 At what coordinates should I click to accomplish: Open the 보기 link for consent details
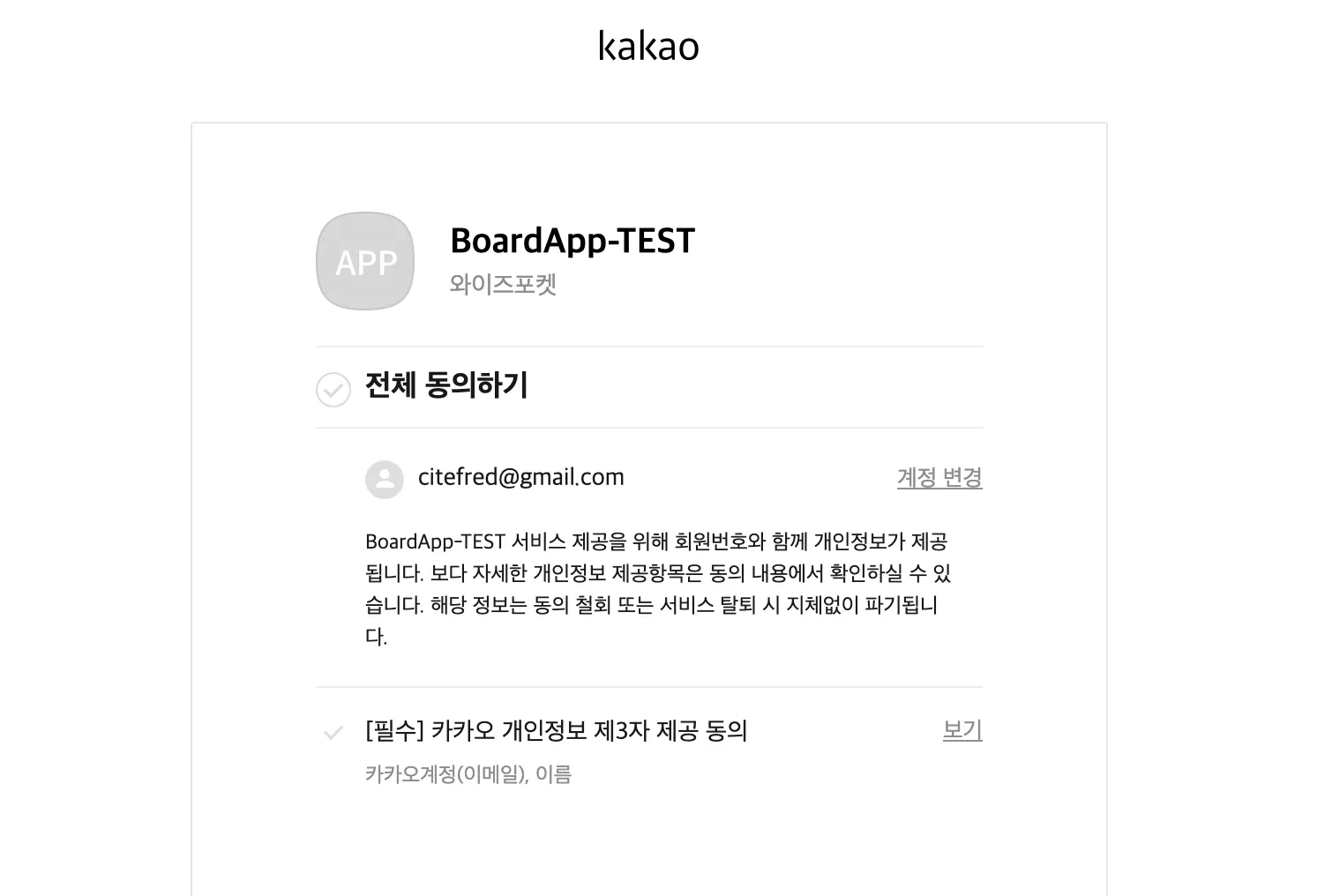(962, 730)
